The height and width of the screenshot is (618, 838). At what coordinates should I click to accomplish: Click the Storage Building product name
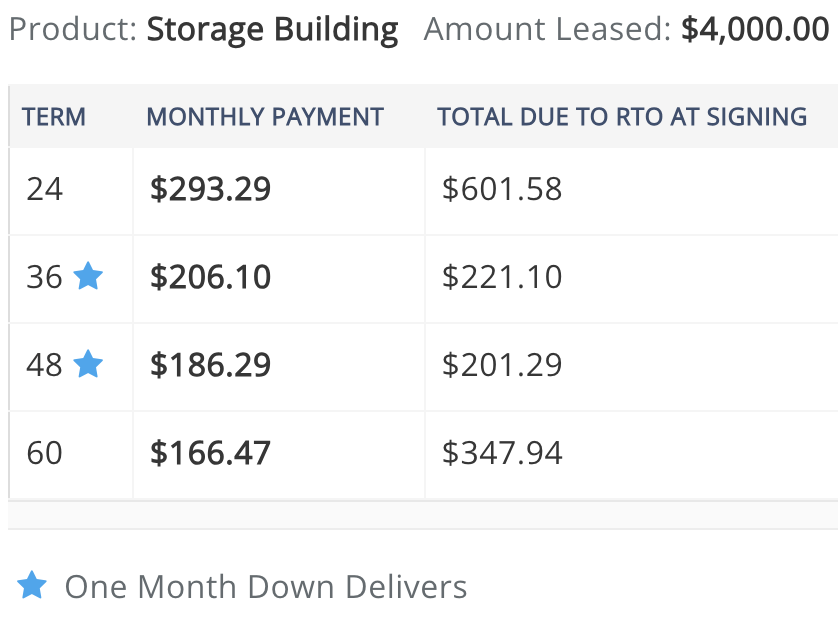coord(273,30)
